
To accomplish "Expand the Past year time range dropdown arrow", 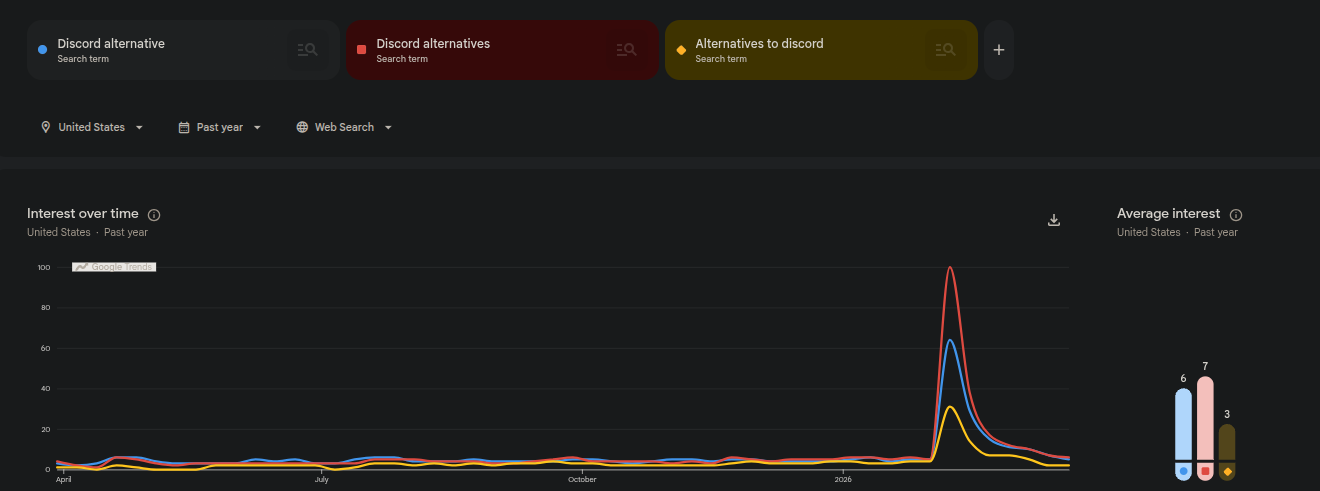I will 257,128.
